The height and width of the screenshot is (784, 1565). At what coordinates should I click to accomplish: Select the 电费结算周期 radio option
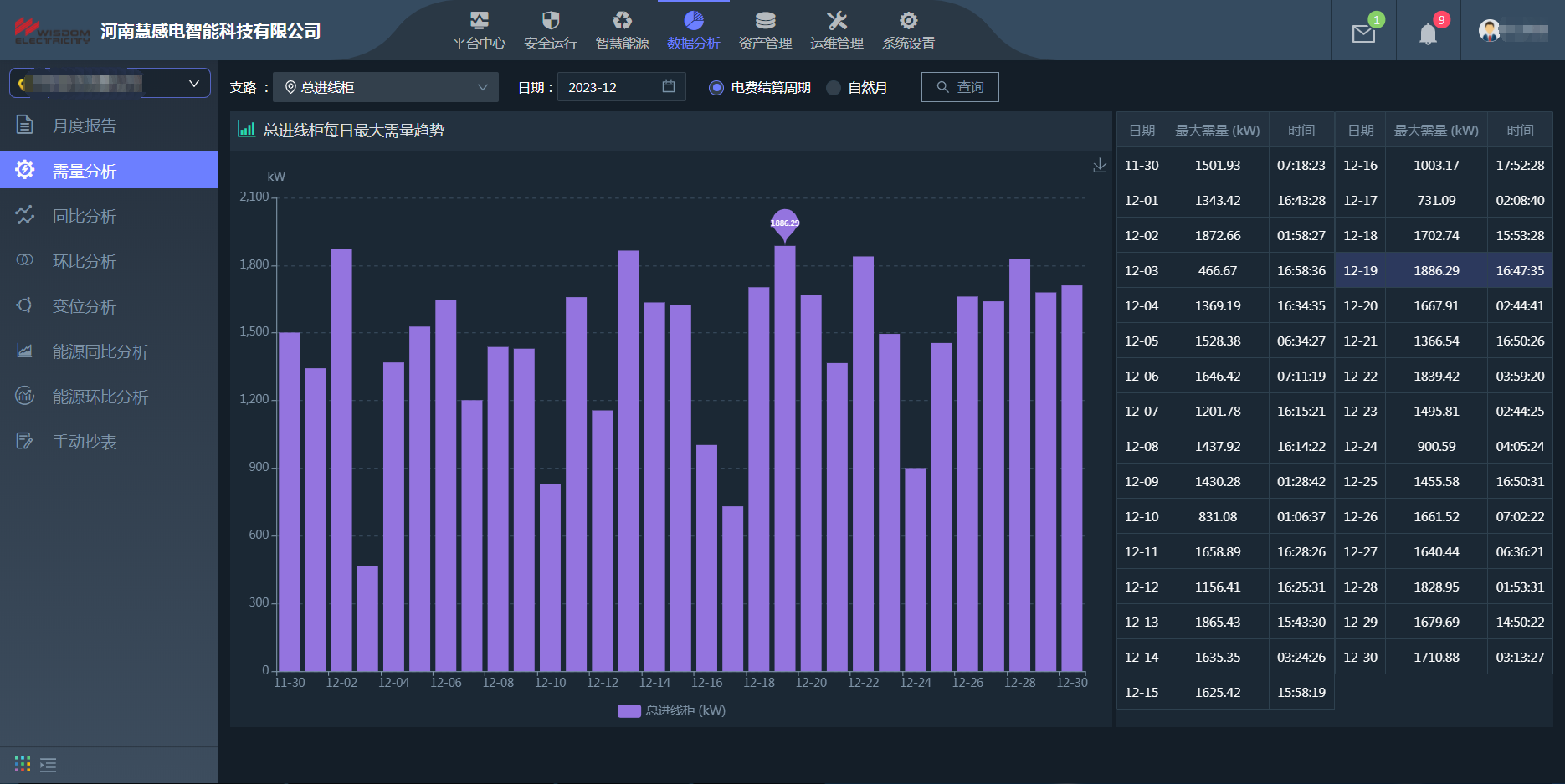[x=716, y=88]
